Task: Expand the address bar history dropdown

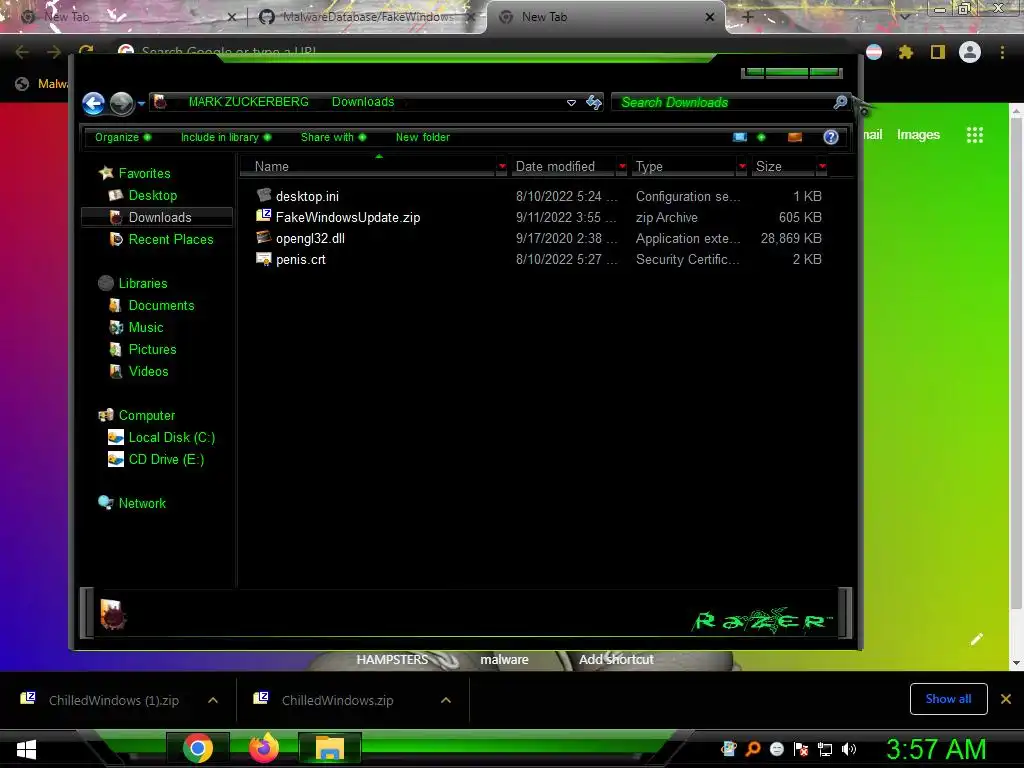Action: [571, 103]
